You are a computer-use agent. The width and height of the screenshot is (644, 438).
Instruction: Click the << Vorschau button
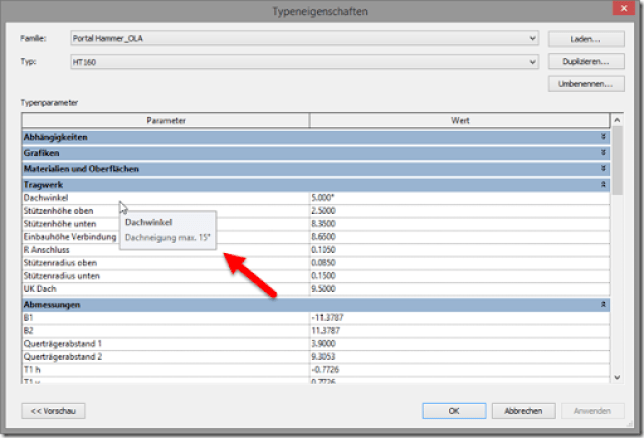pyautogui.click(x=53, y=411)
